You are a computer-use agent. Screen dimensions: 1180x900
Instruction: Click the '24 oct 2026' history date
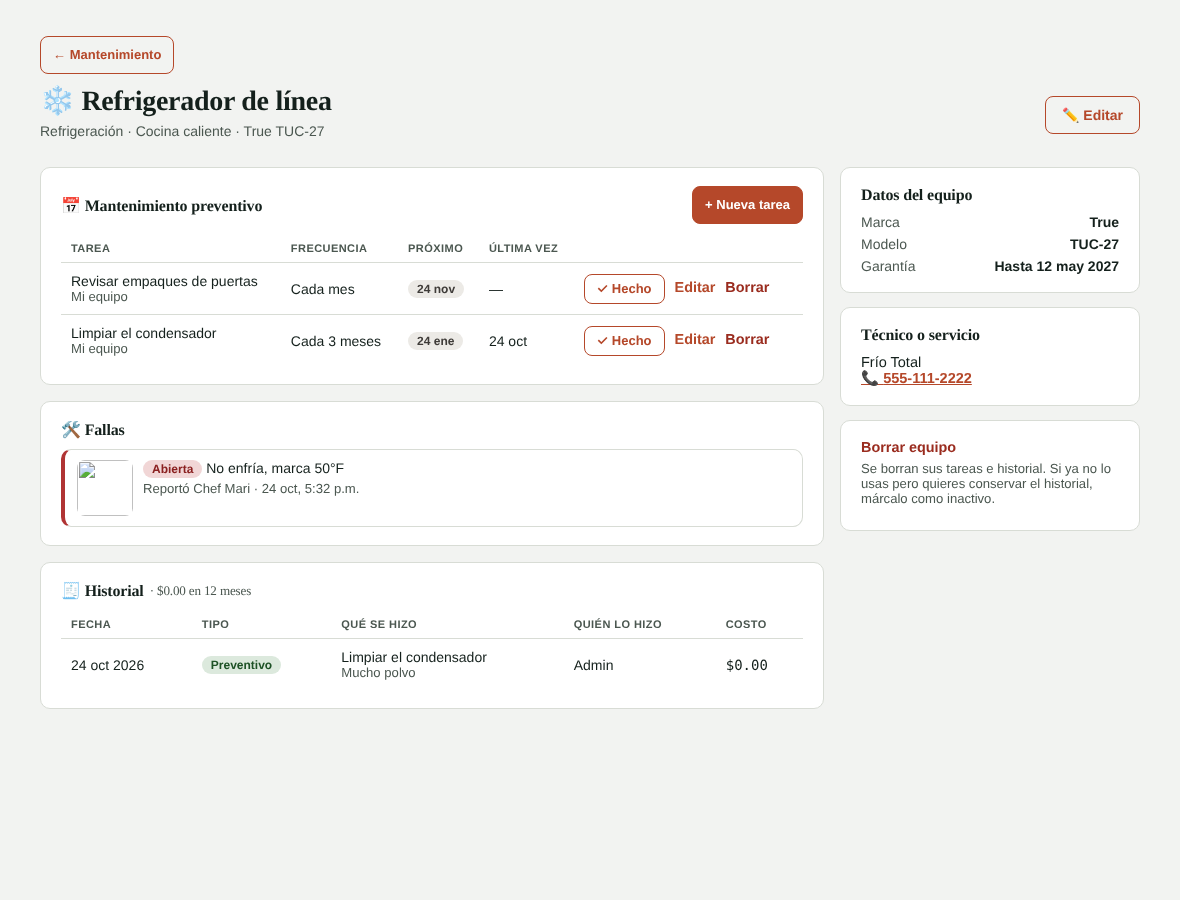108,665
